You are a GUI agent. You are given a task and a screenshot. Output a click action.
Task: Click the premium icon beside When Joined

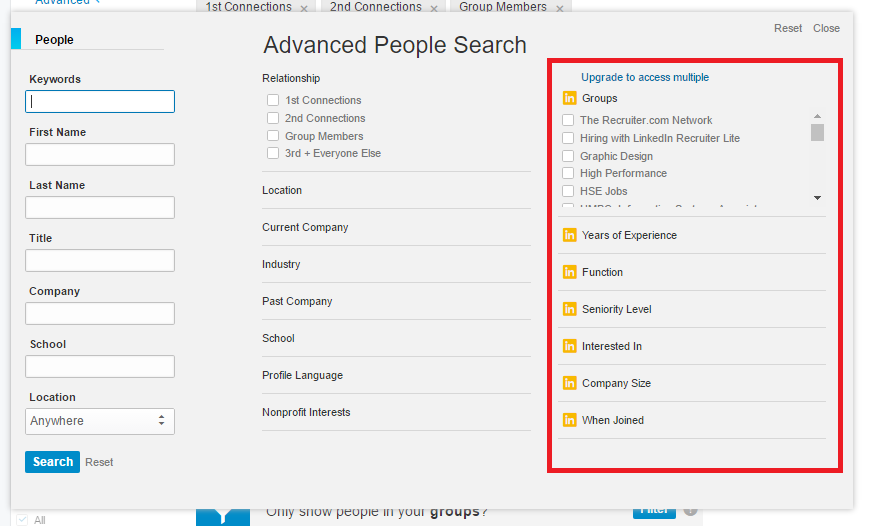(569, 420)
